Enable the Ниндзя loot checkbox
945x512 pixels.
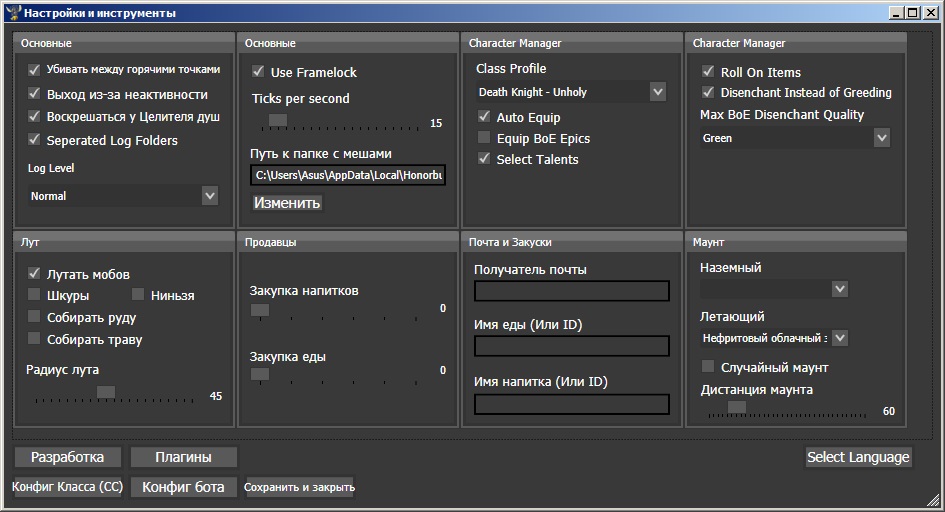pyautogui.click(x=138, y=295)
